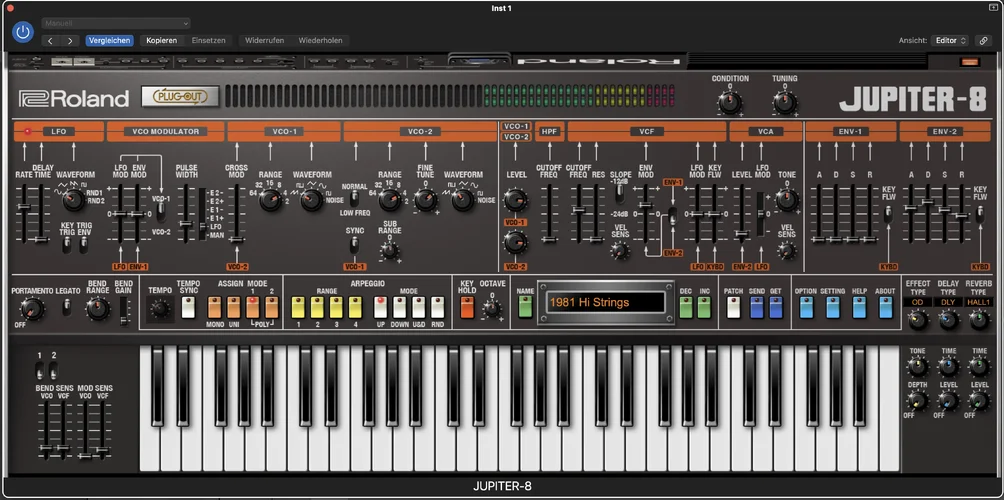Select arpeggio mode RND button
Image resolution: width=1004 pixels, height=500 pixels.
[438, 307]
